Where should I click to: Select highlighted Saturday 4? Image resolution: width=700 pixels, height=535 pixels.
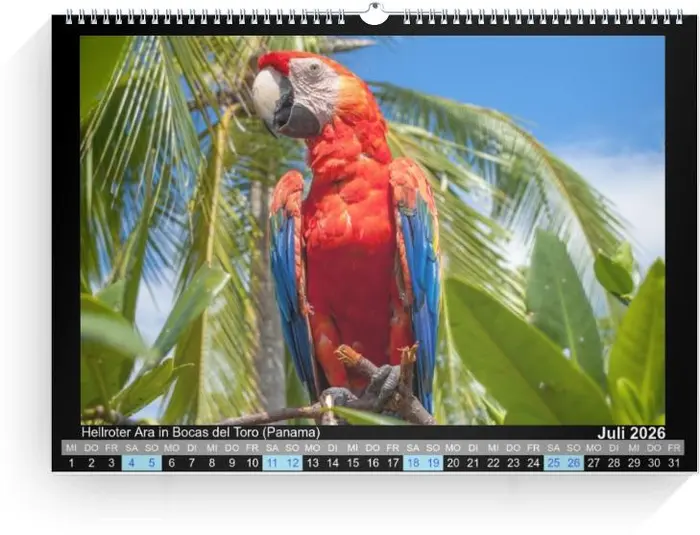131,463
